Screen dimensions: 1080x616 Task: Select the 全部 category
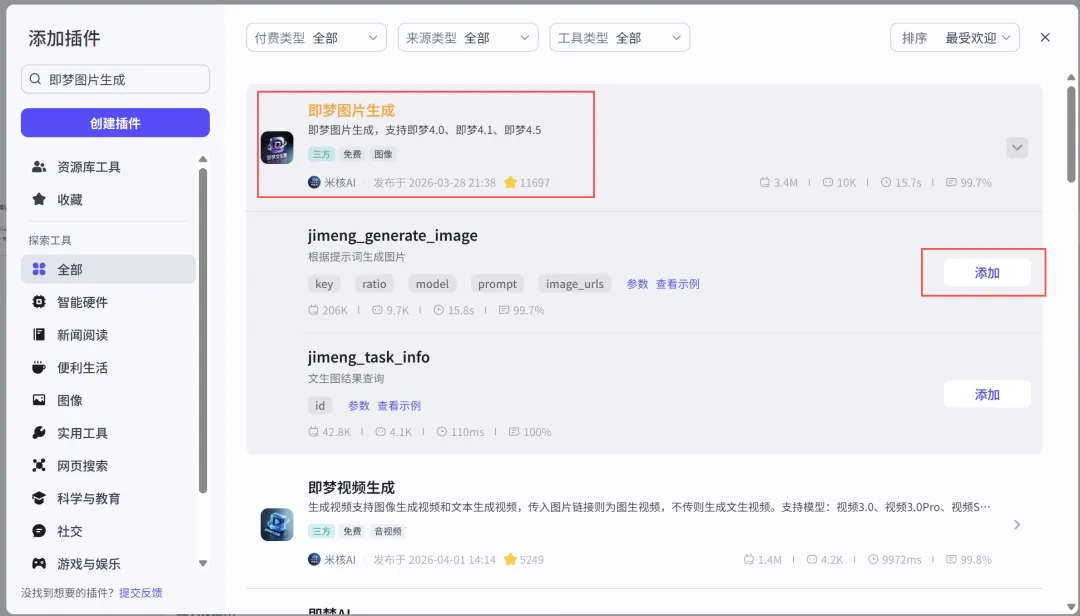tap(108, 269)
